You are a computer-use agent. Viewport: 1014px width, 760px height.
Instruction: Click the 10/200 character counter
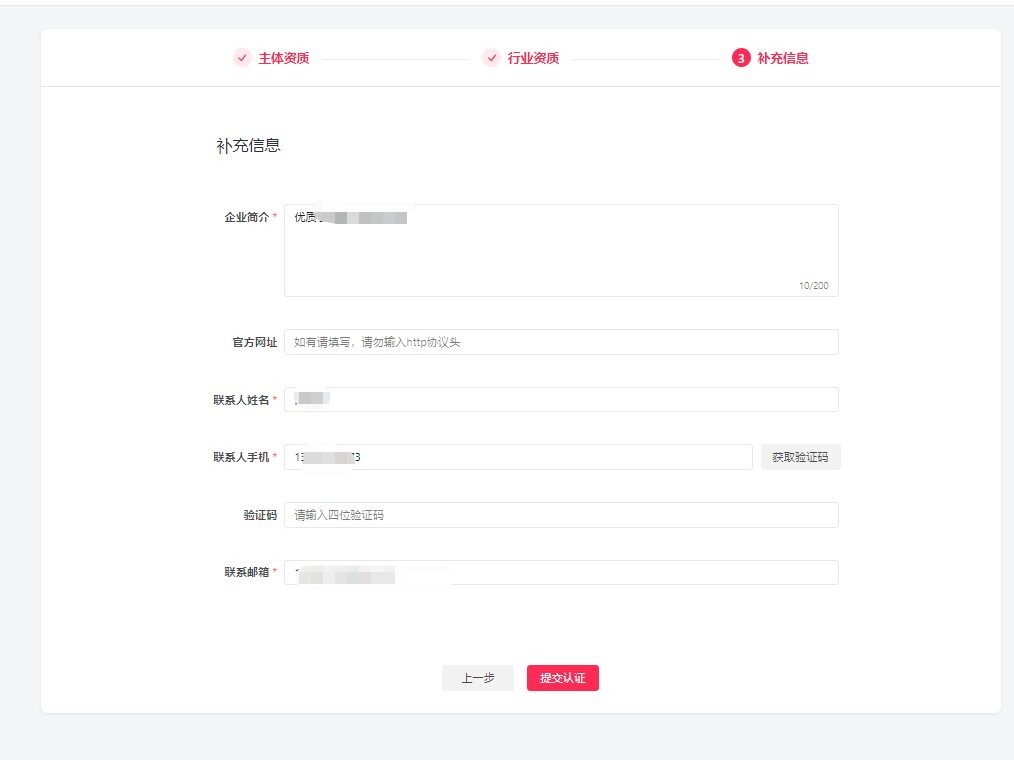(x=814, y=285)
